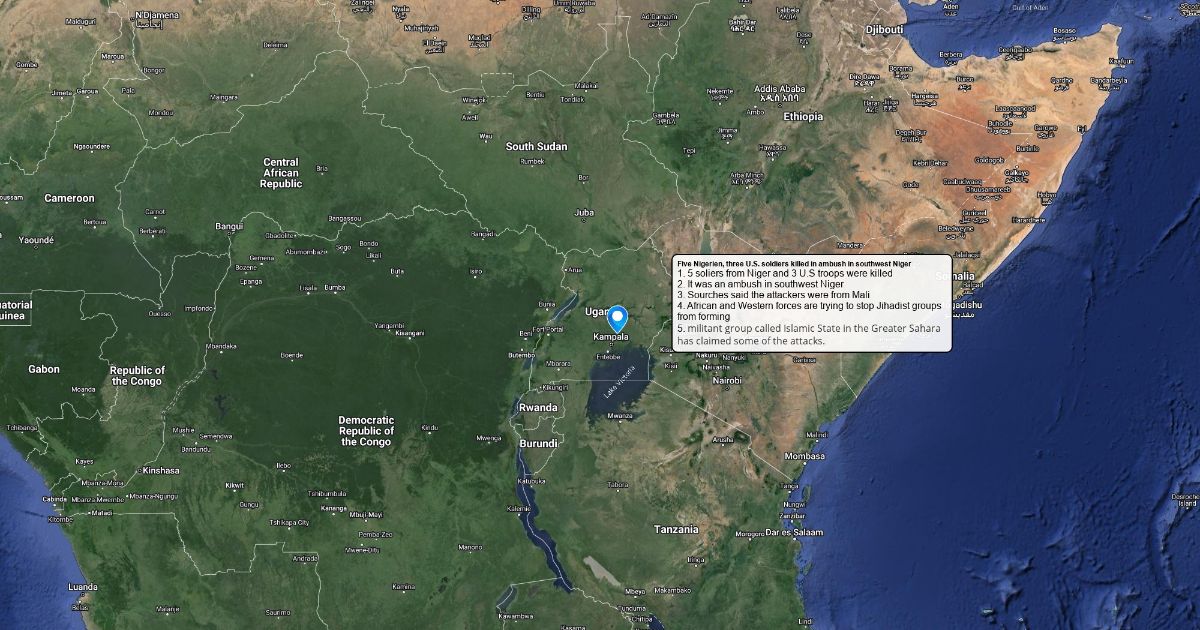Select the Democratic Republic of the Congo label
1200x630 pixels.
(x=366, y=431)
